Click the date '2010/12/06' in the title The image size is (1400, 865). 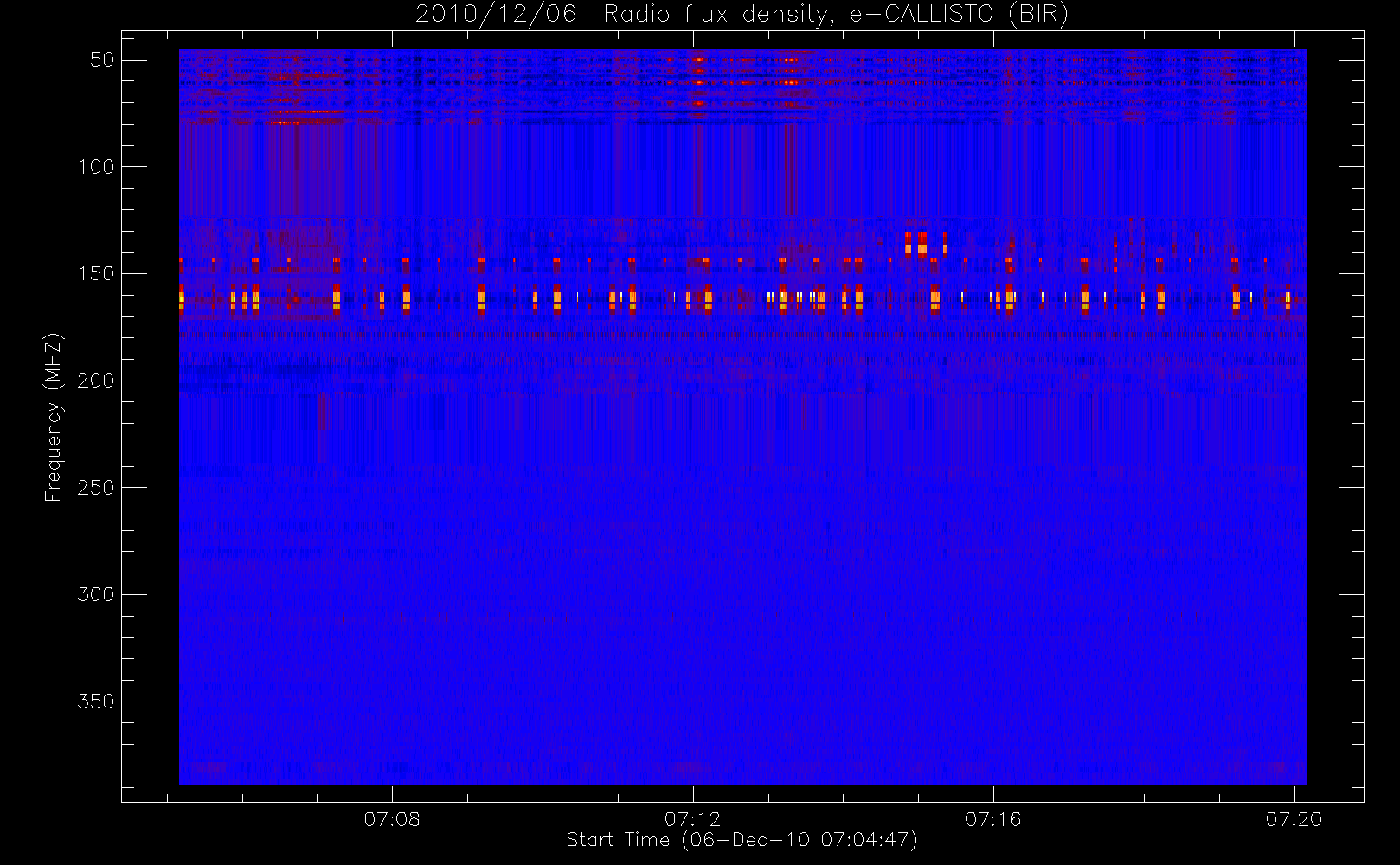(496, 14)
